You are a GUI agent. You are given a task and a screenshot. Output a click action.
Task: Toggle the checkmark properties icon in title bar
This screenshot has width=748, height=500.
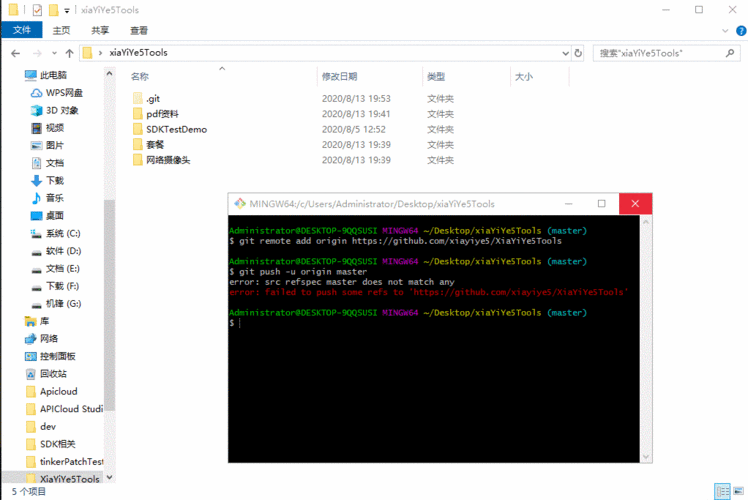click(x=37, y=9)
